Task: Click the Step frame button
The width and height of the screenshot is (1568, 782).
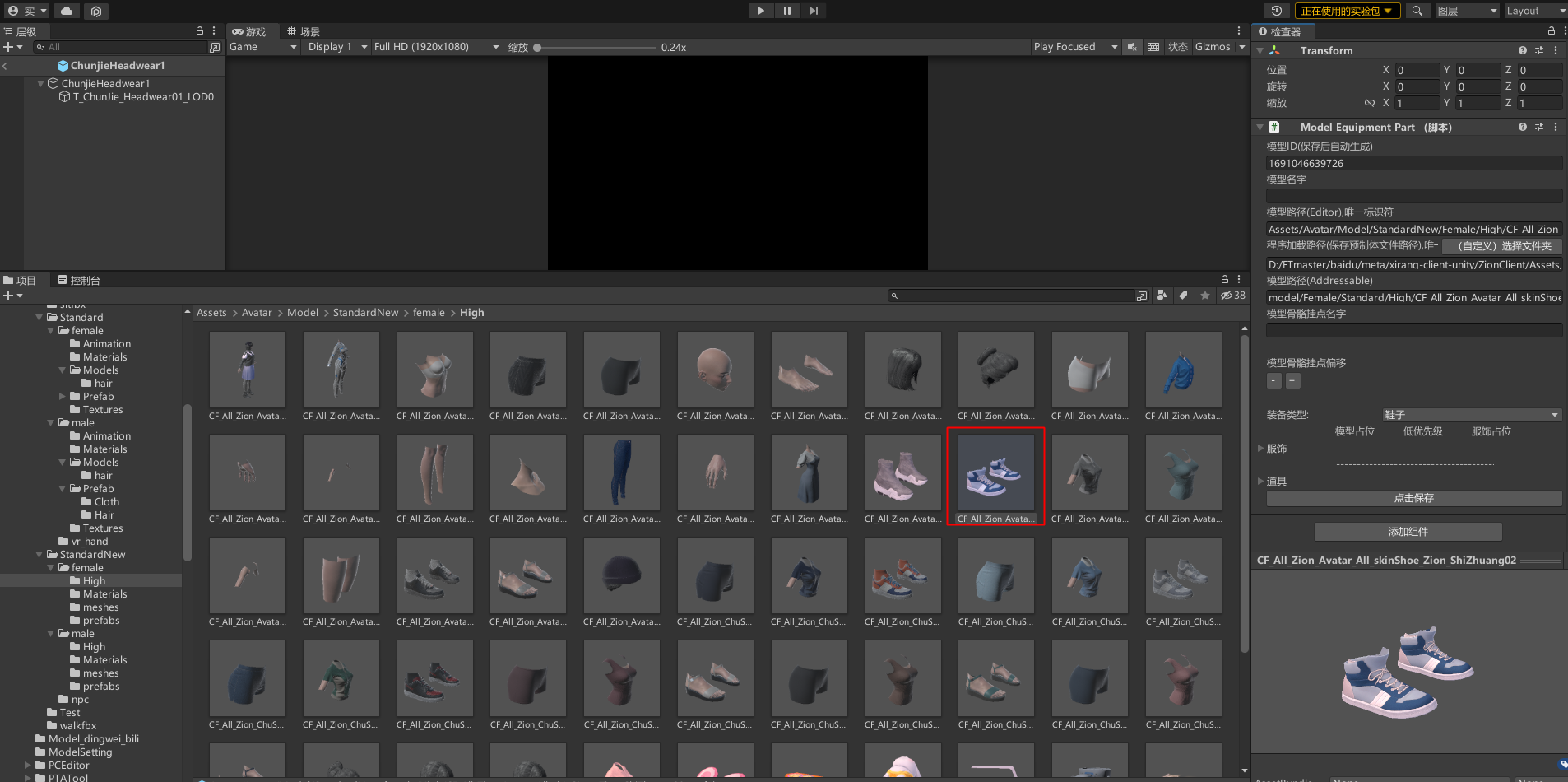Action: tap(813, 11)
